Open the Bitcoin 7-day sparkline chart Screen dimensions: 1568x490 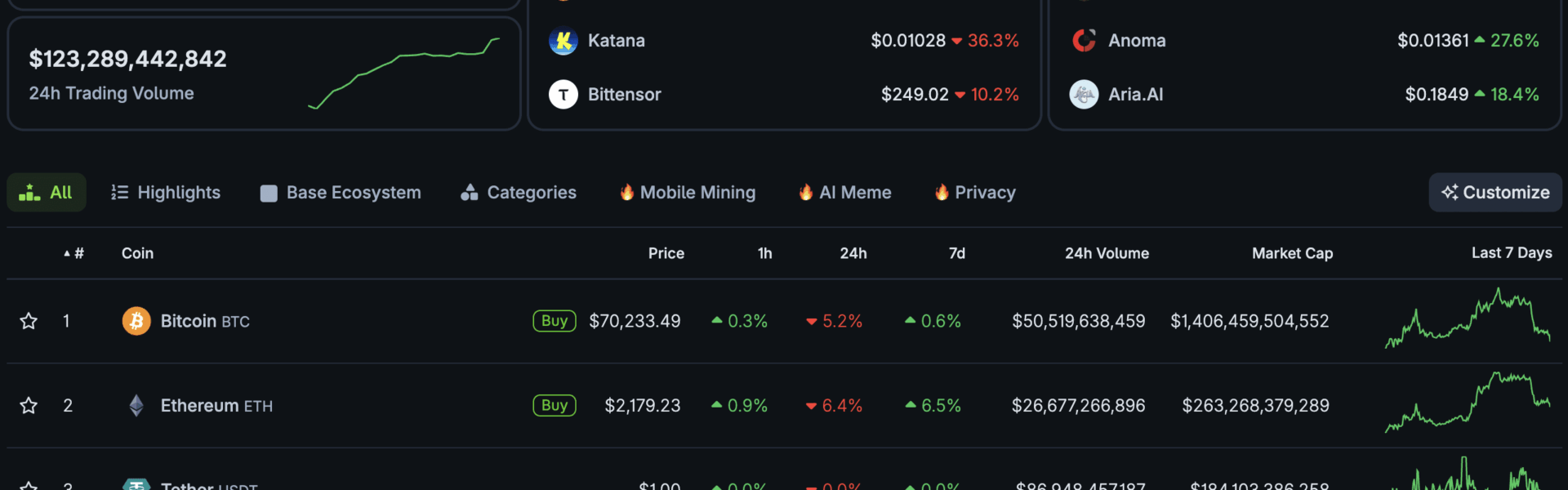point(1468,319)
